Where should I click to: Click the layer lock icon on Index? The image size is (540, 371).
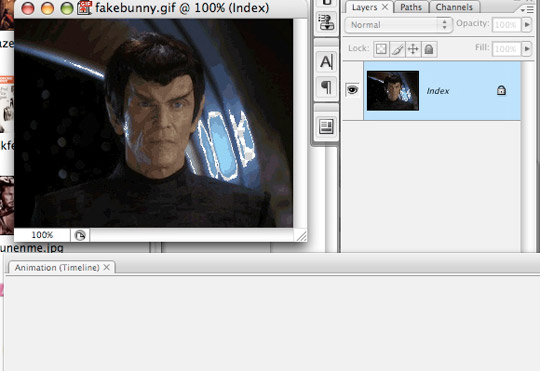click(501, 91)
